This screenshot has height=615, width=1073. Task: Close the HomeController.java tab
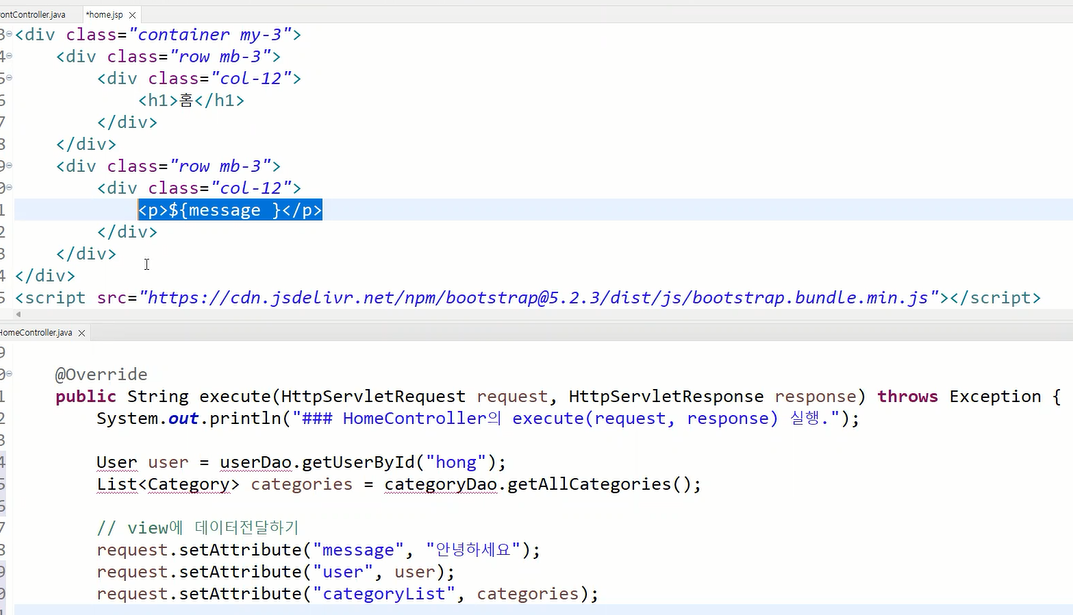click(x=81, y=333)
